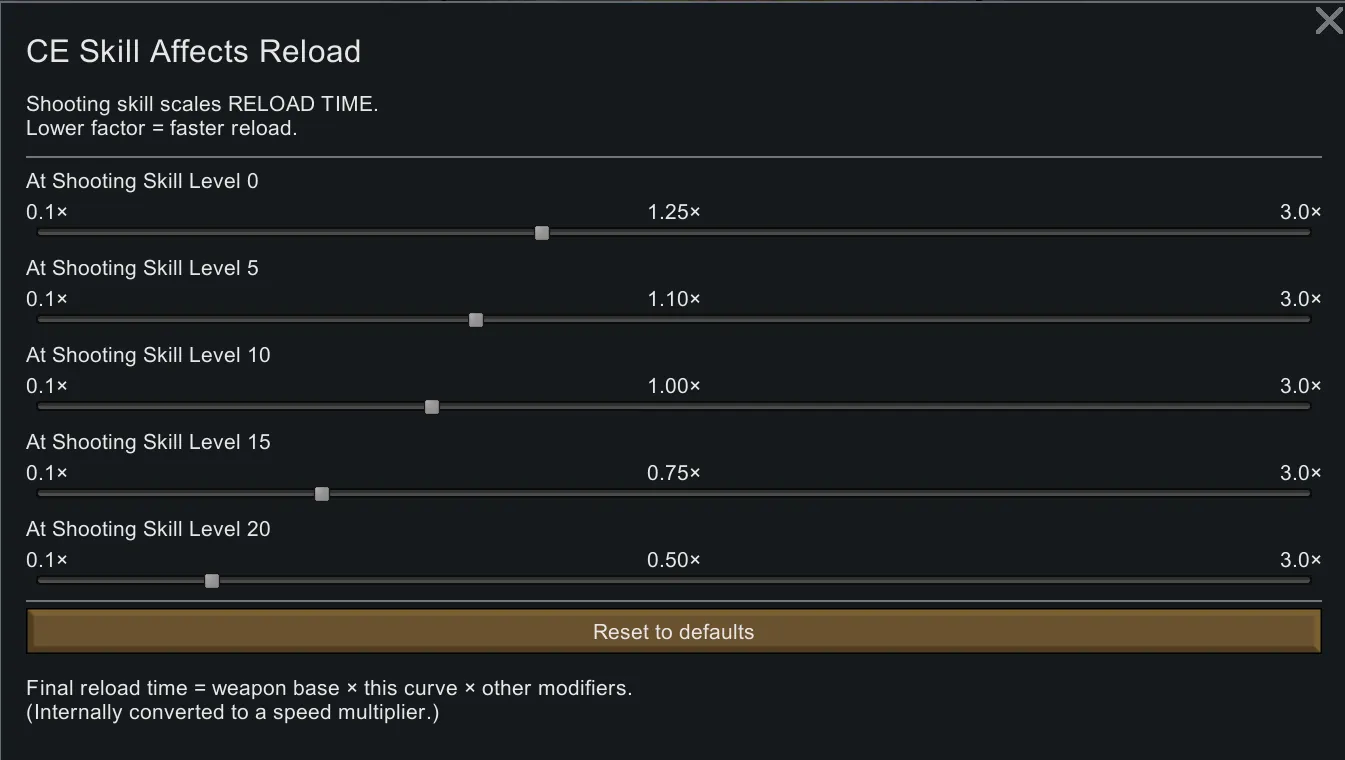Click the "At Shooting Skill Level 20" label

[x=148, y=529]
